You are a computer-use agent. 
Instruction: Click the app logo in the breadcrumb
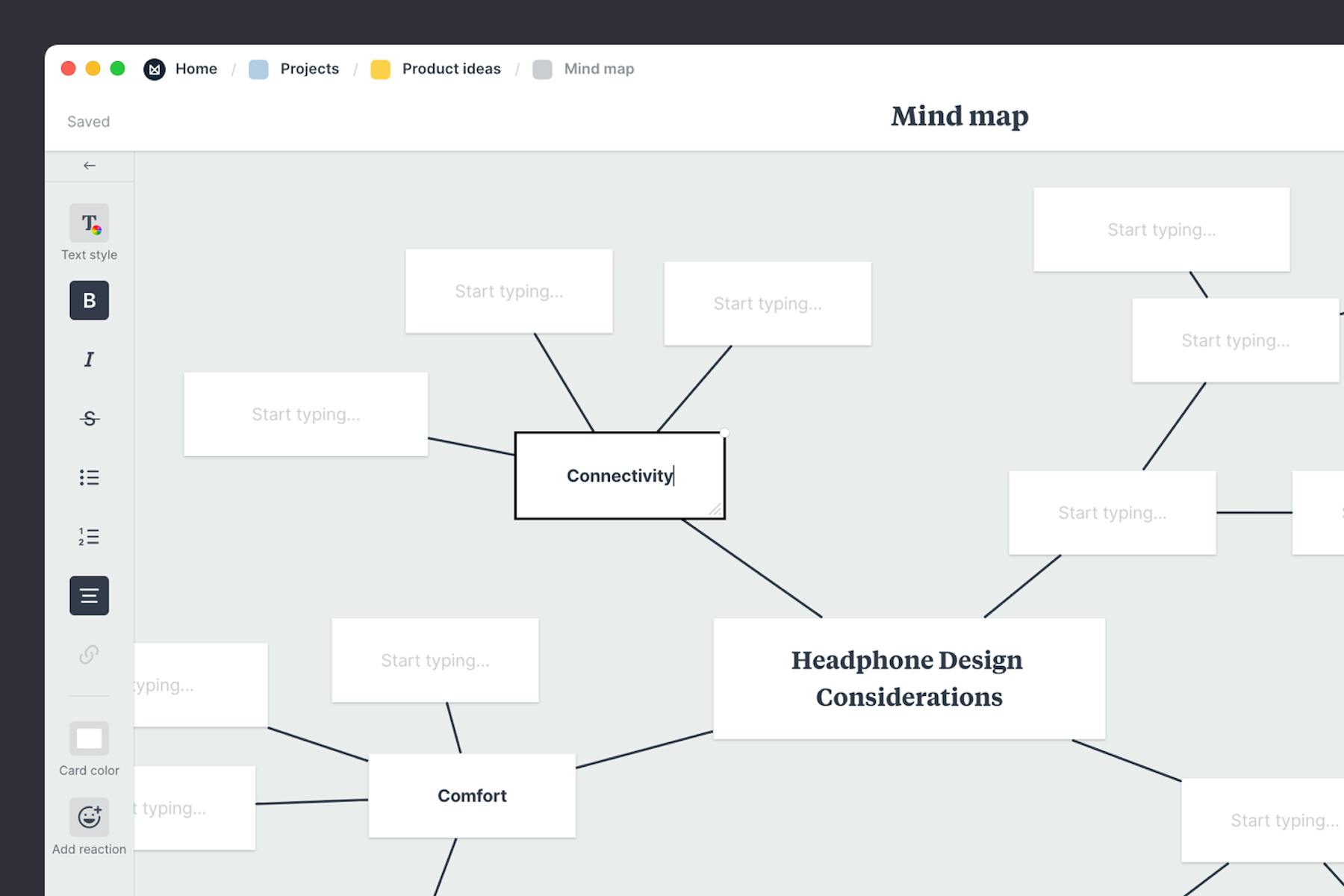[x=154, y=69]
